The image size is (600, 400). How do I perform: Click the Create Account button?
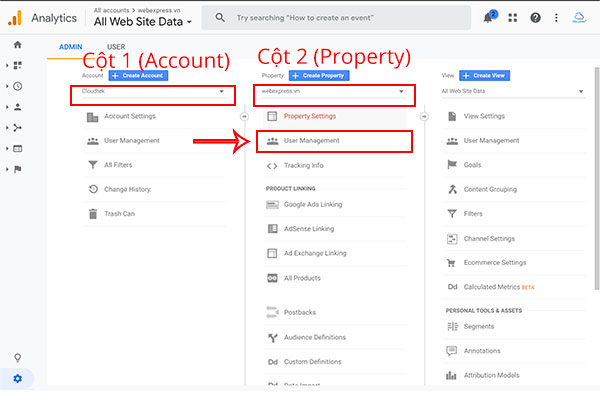[x=138, y=75]
